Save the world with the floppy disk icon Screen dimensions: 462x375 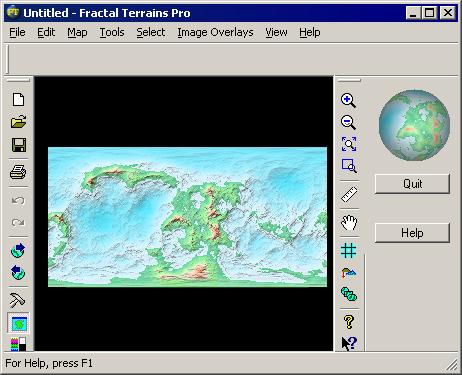[18, 145]
